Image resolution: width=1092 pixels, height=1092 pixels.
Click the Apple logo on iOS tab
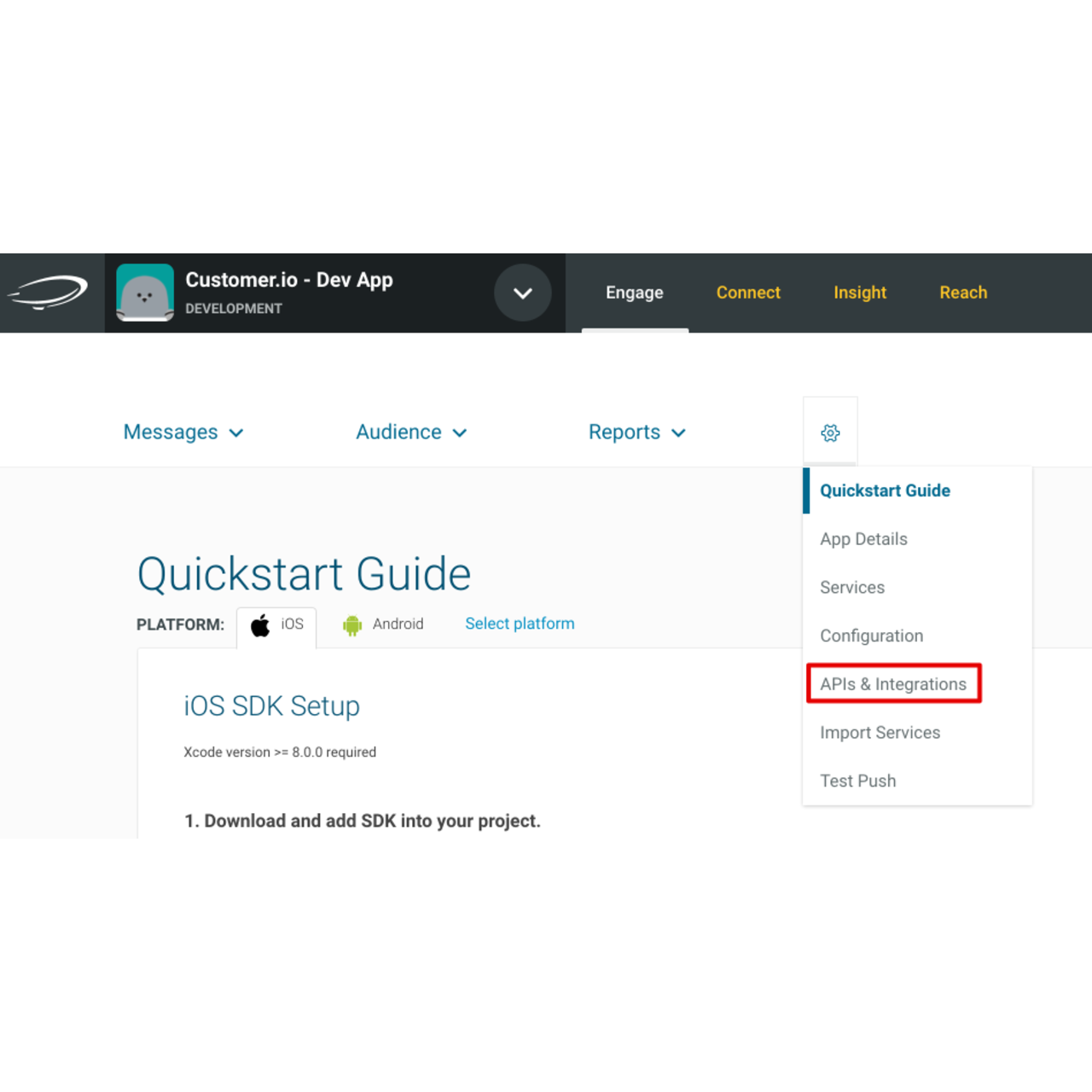258,625
